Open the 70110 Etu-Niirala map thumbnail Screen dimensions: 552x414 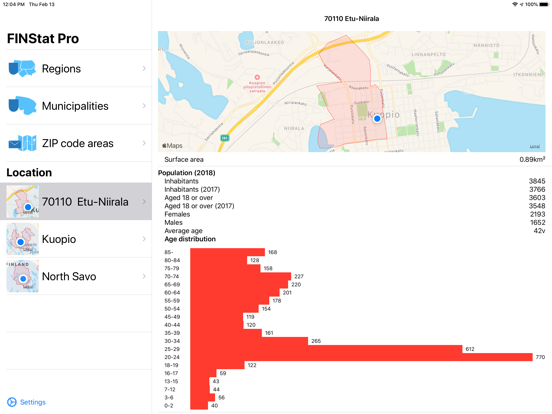pos(23,201)
